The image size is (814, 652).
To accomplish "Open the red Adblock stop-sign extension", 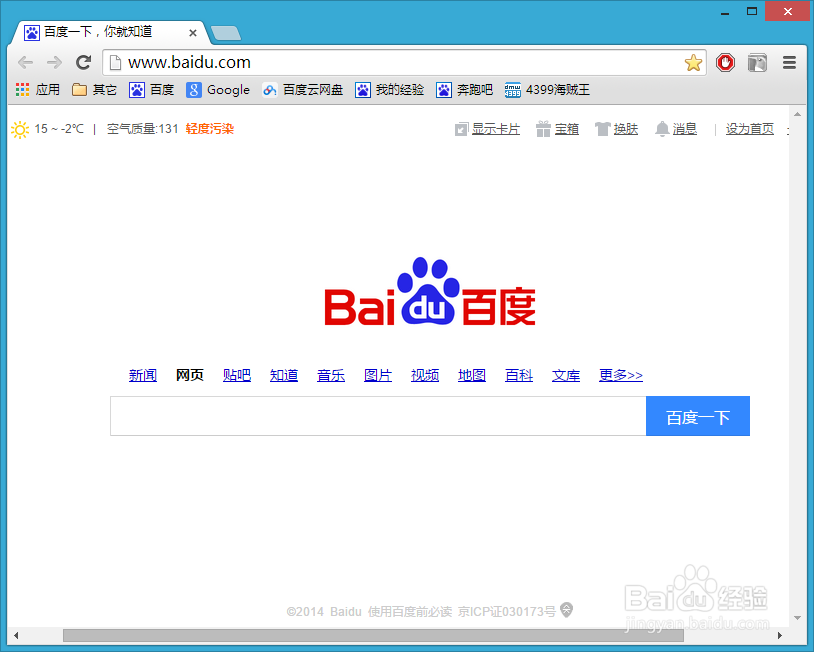I will tap(725, 63).
